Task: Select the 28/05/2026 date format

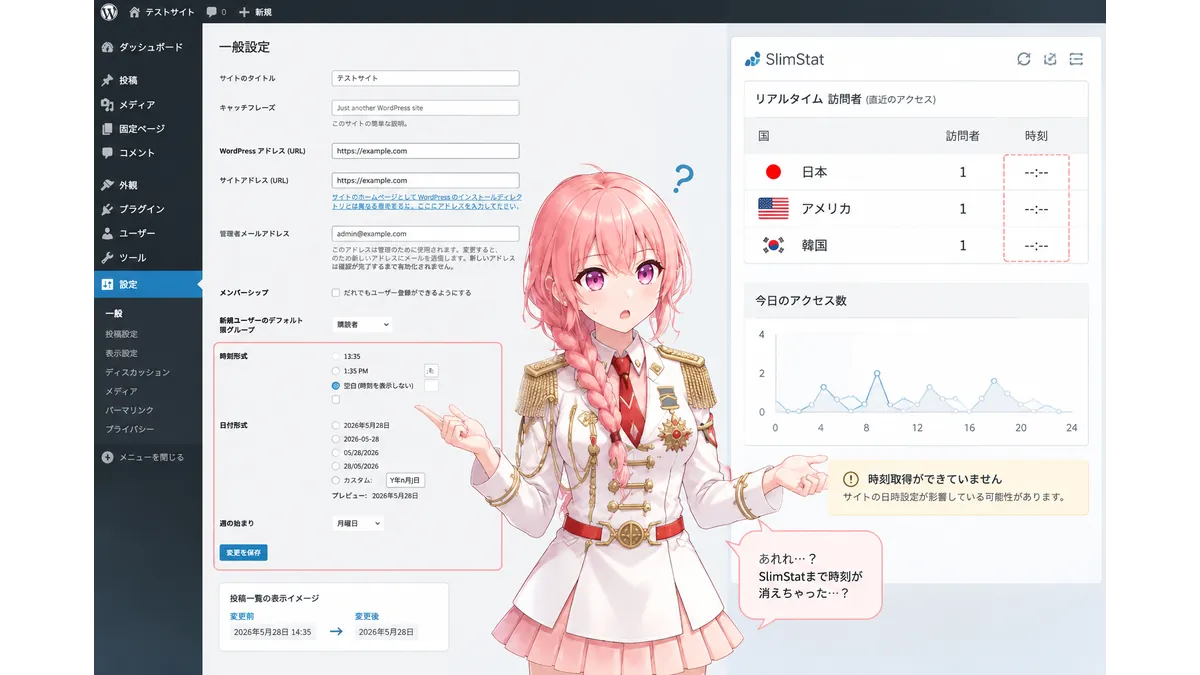Action: pyautogui.click(x=336, y=466)
